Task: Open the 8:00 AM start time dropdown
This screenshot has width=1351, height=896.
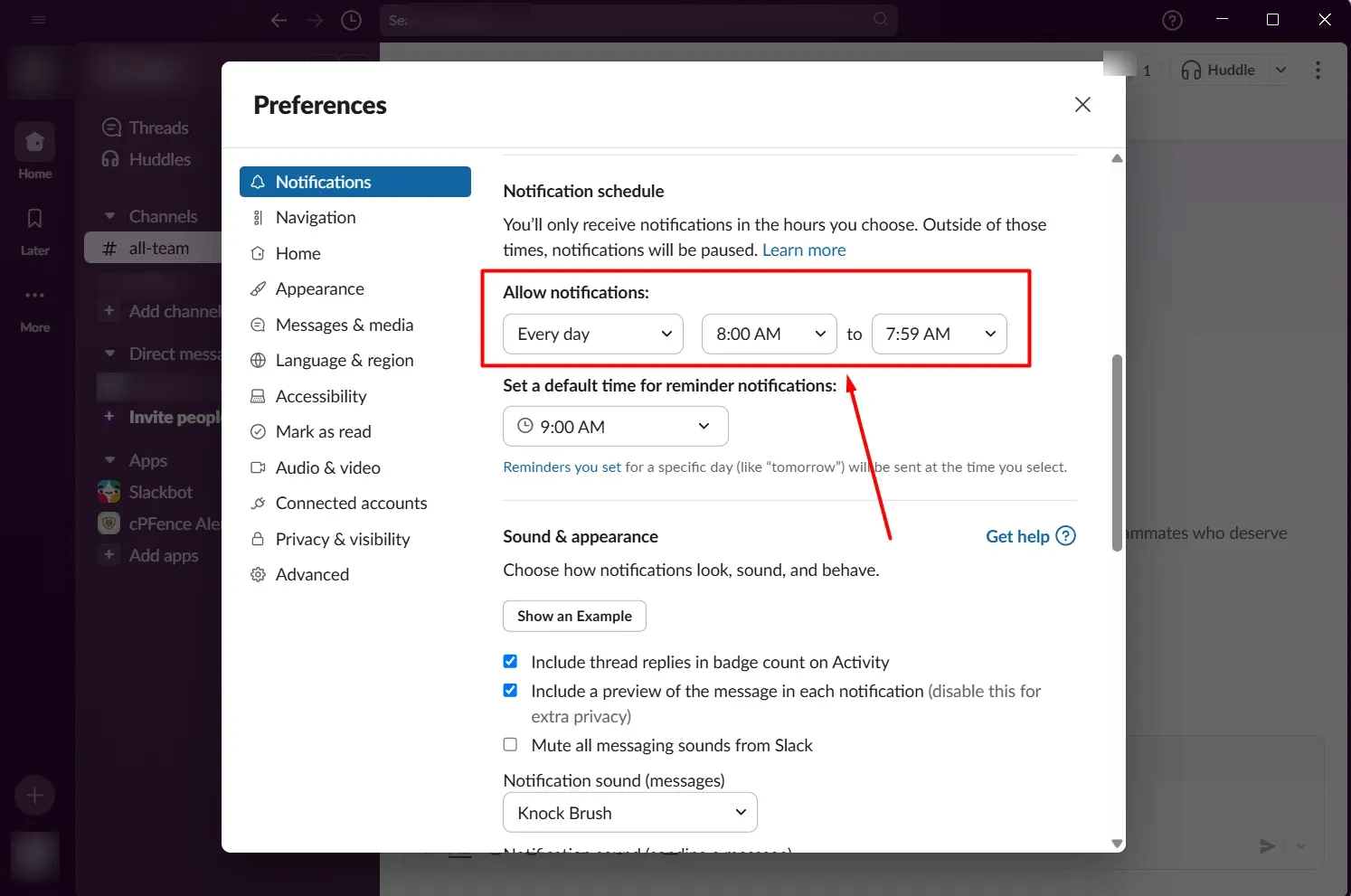Action: (770, 334)
